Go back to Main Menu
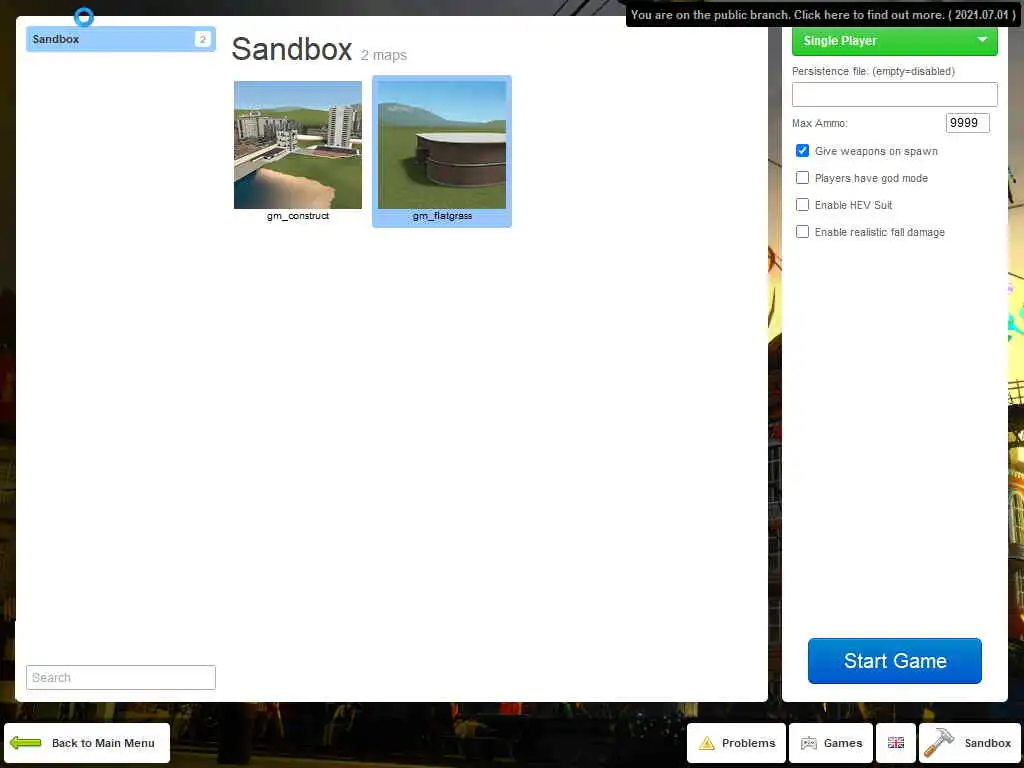Screen dimensions: 1024x768 [x=87, y=743]
